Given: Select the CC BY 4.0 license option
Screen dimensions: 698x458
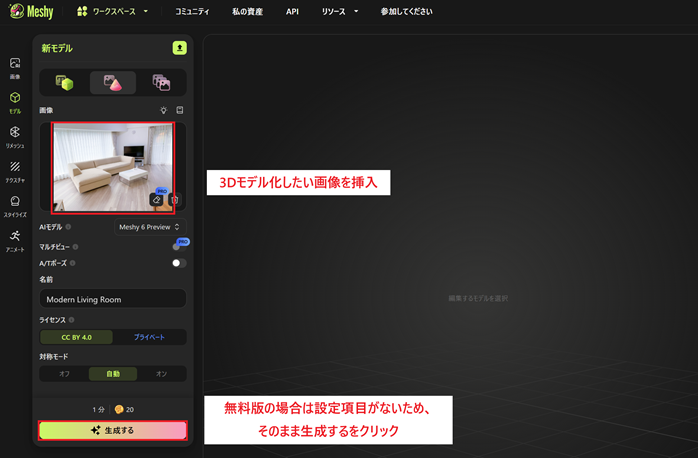Looking at the screenshot, I should (76, 337).
